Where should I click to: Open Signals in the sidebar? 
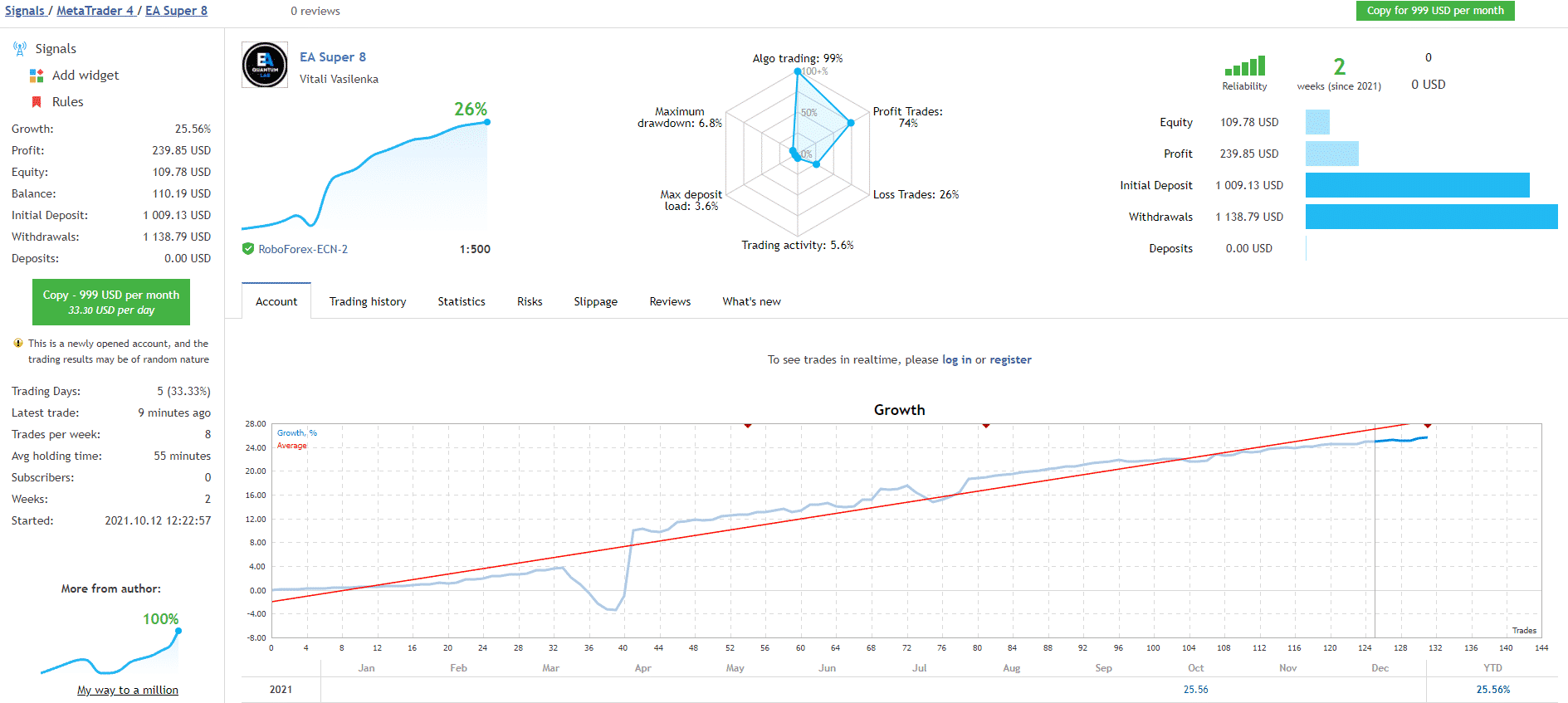click(56, 49)
